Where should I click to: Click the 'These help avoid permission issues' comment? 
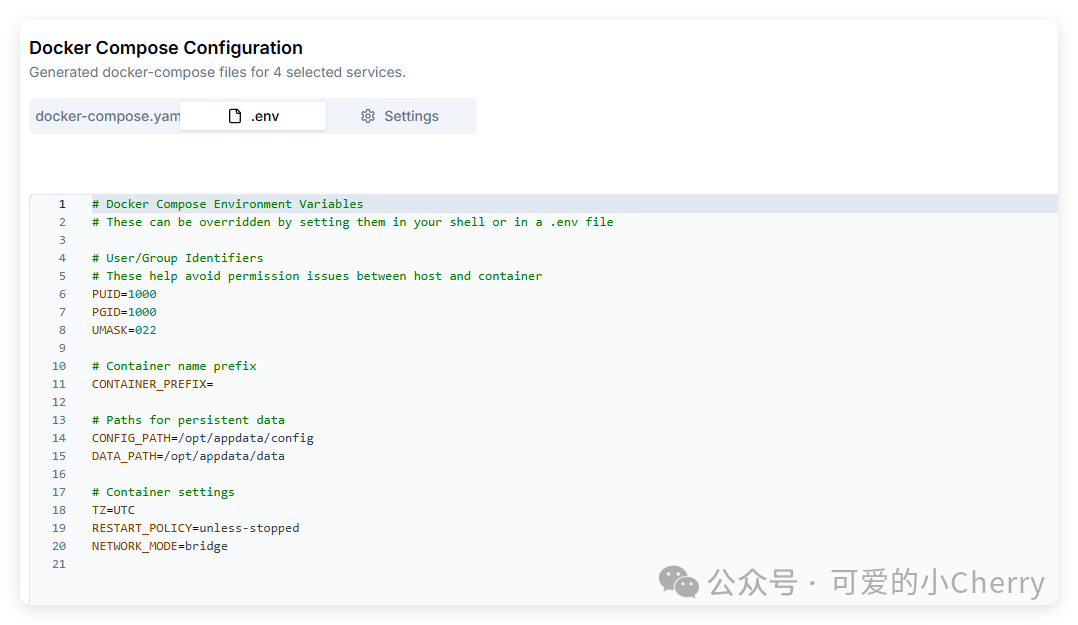tap(317, 276)
